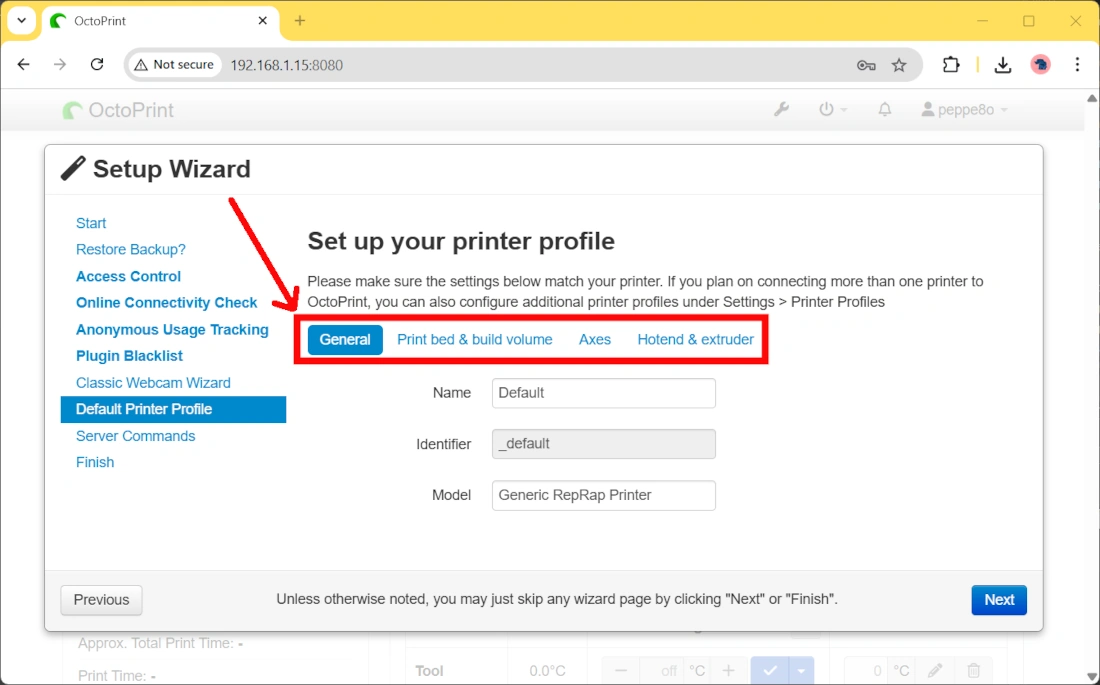
Task: Open the browser downloads icon
Action: (x=1003, y=65)
